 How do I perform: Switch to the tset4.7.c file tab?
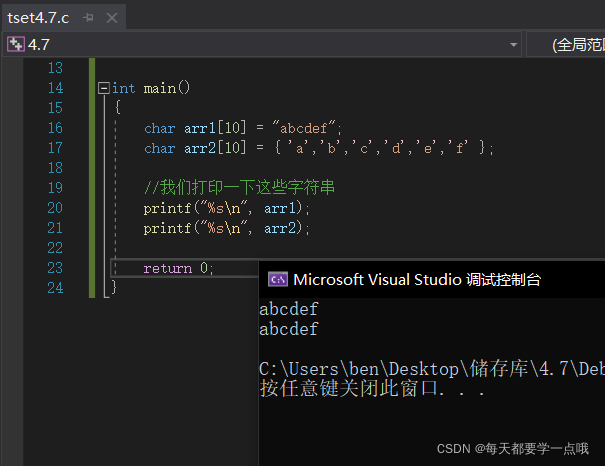38,18
